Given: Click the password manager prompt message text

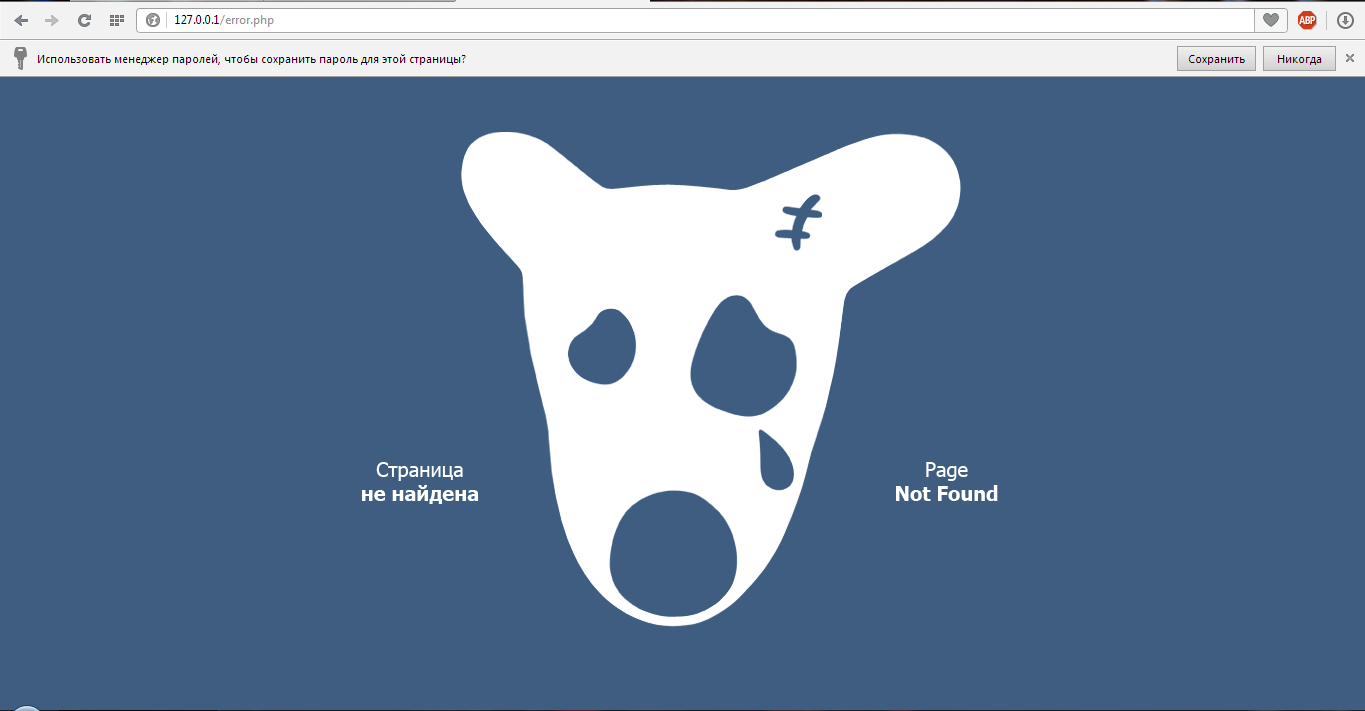Looking at the screenshot, I should coord(251,59).
